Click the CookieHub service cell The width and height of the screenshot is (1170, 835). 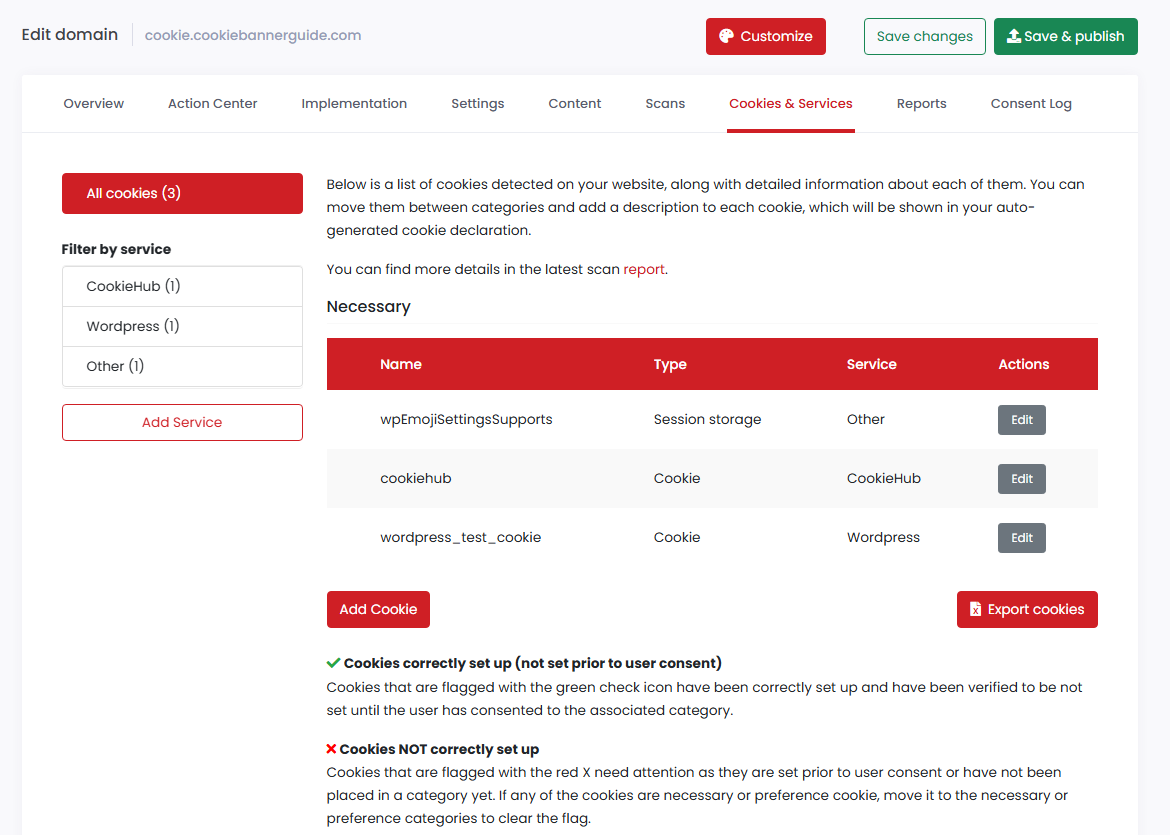click(883, 478)
